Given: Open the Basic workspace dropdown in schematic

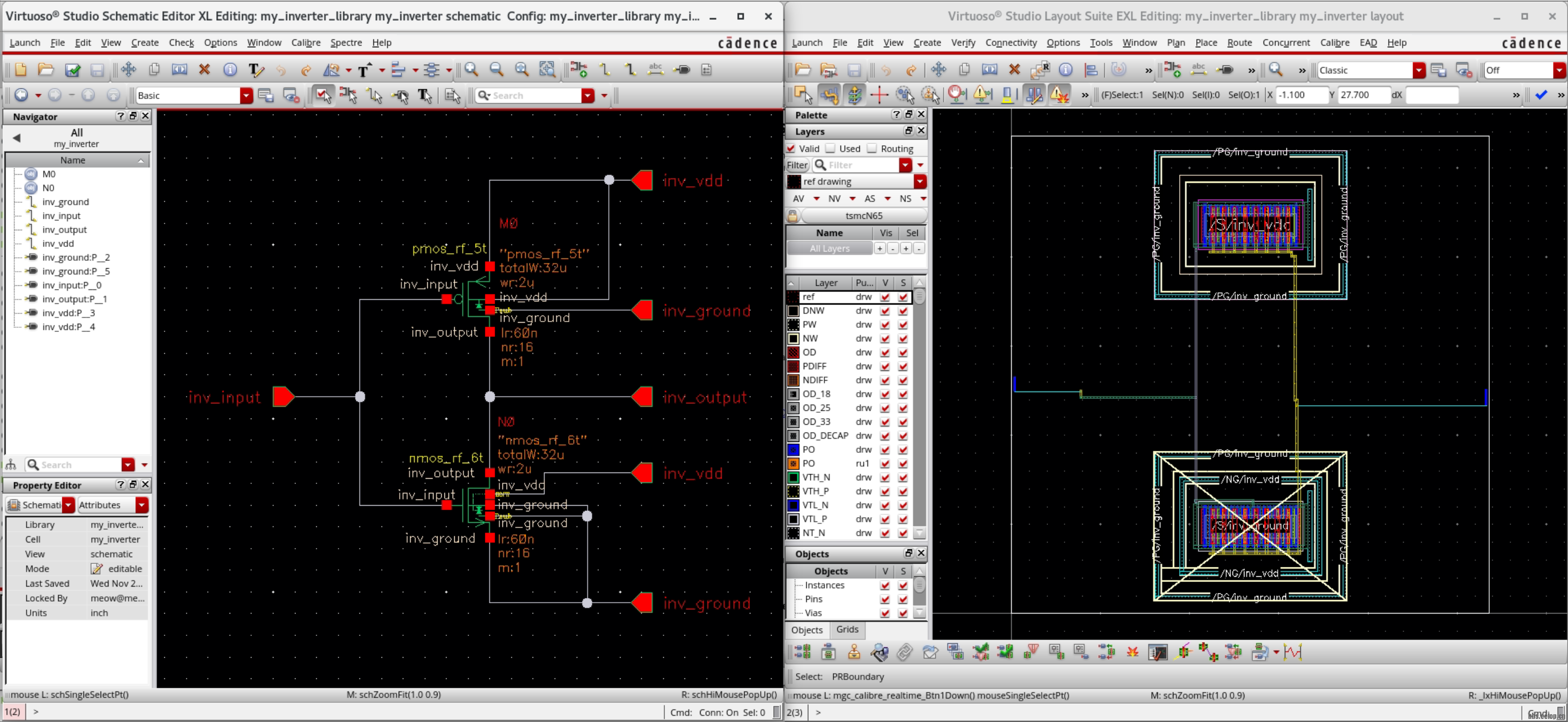Looking at the screenshot, I should 246,95.
